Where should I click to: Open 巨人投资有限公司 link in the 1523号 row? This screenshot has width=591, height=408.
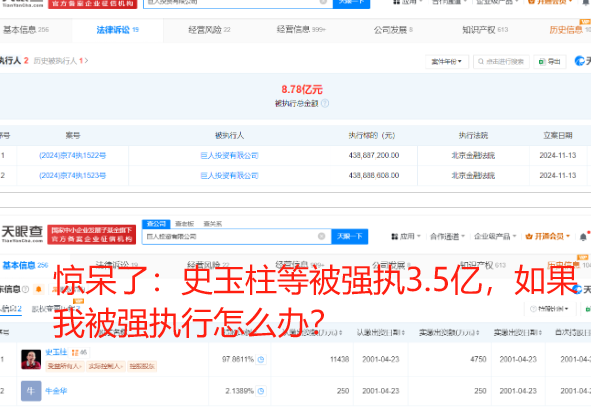(x=229, y=175)
